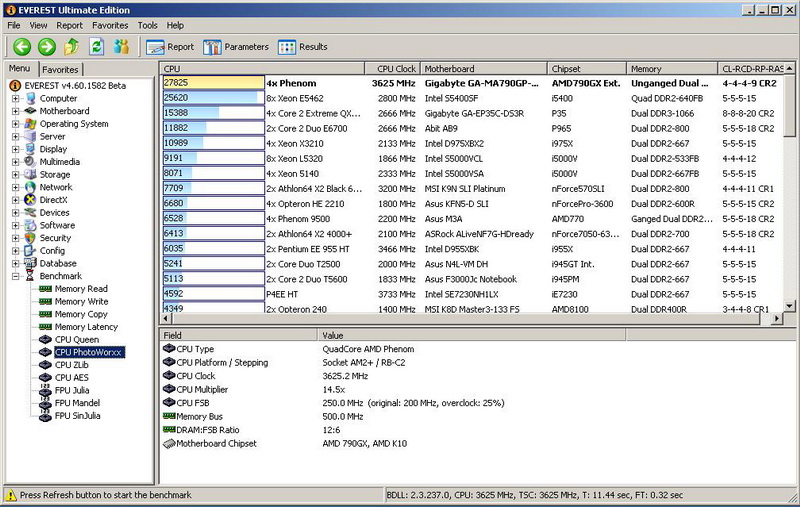Screen dimensions: 800x507
Task: Open the View menu
Action: 38,25
